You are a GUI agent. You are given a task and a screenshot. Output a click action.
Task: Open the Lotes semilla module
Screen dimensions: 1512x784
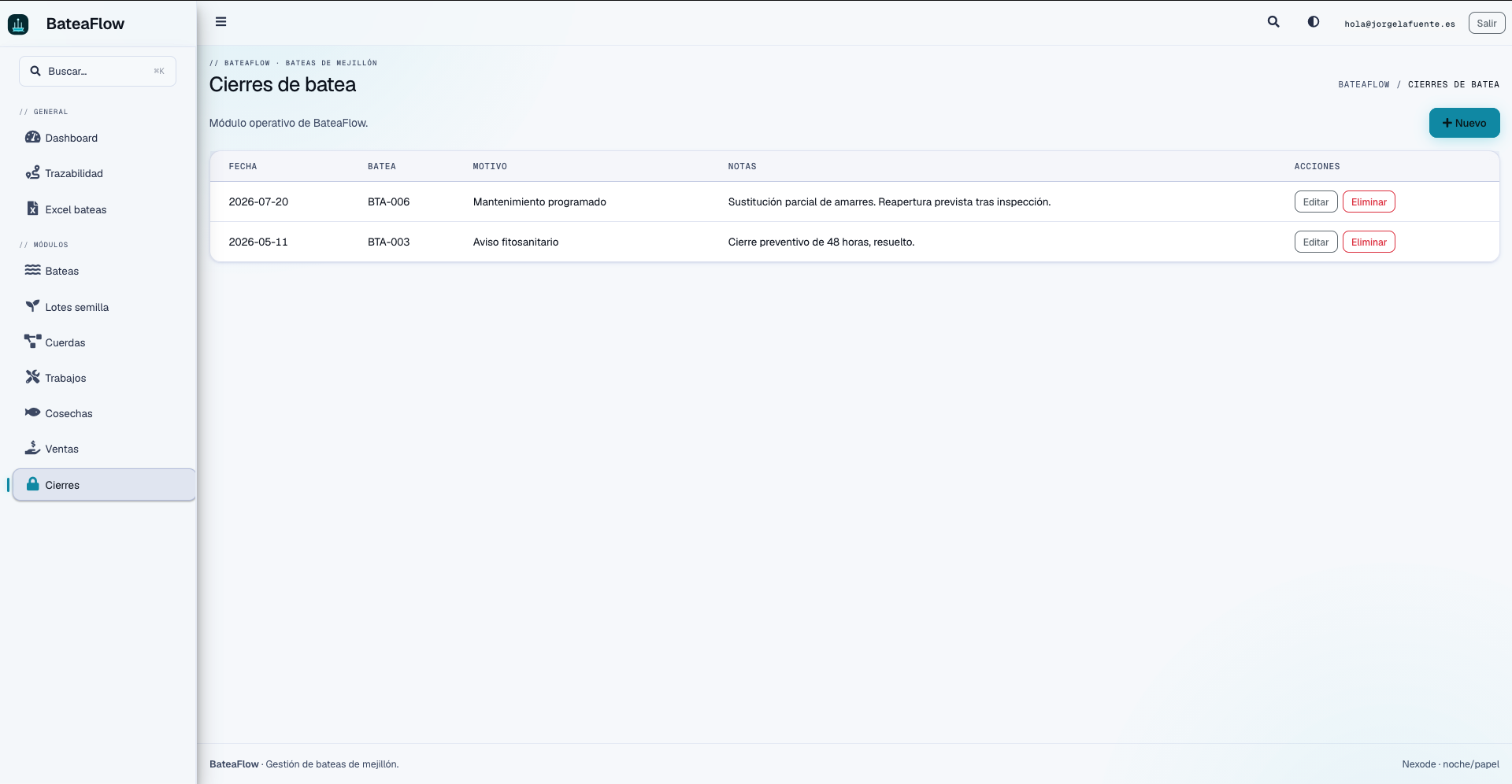[104, 307]
